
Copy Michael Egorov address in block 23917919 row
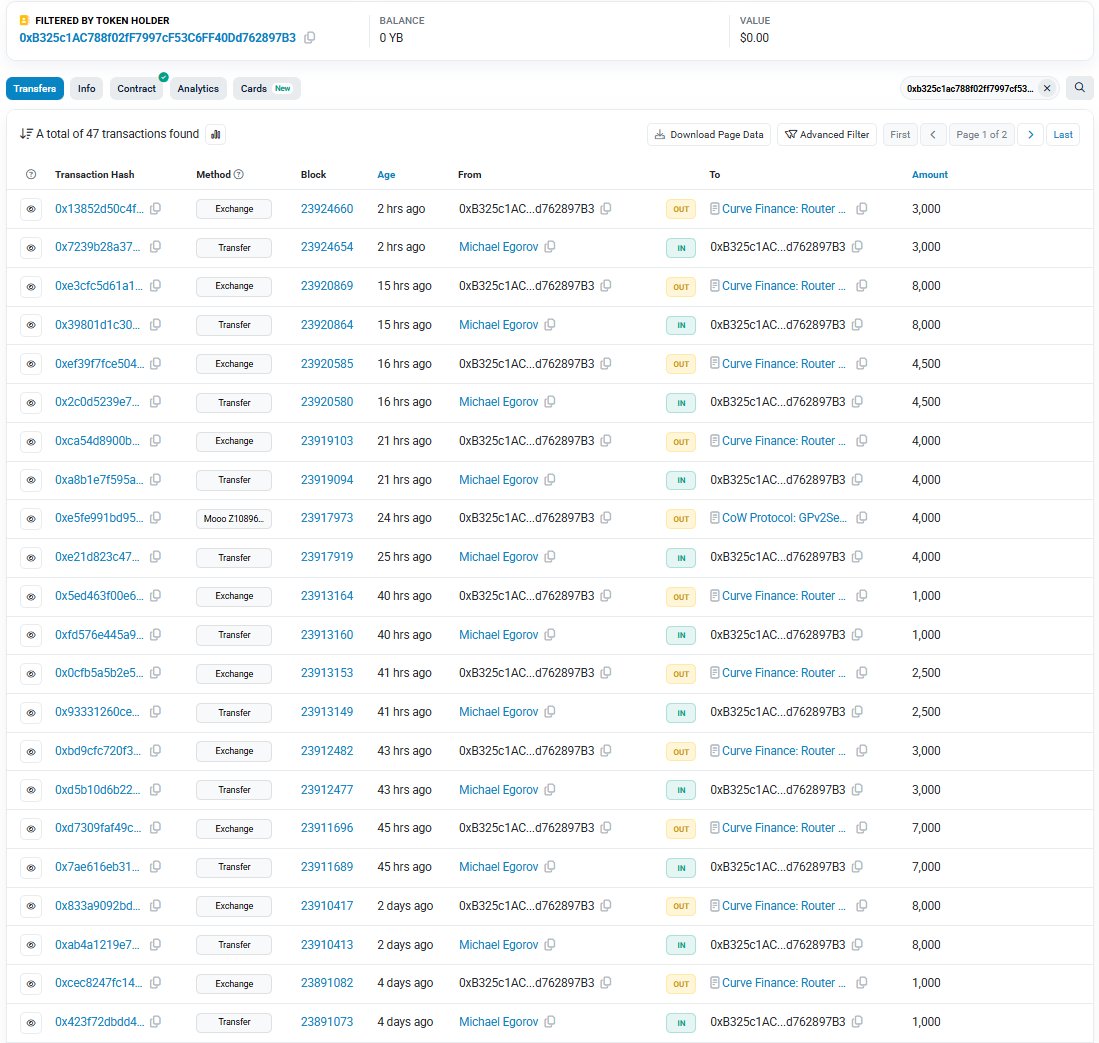pyautogui.click(x=550, y=557)
